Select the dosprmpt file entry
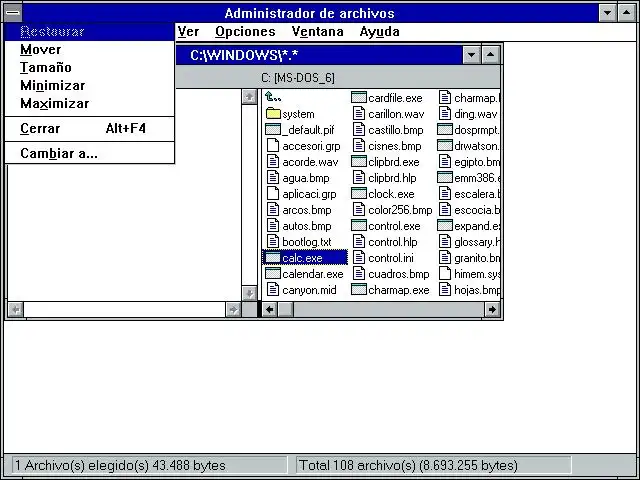This screenshot has width=640, height=480. click(469, 130)
